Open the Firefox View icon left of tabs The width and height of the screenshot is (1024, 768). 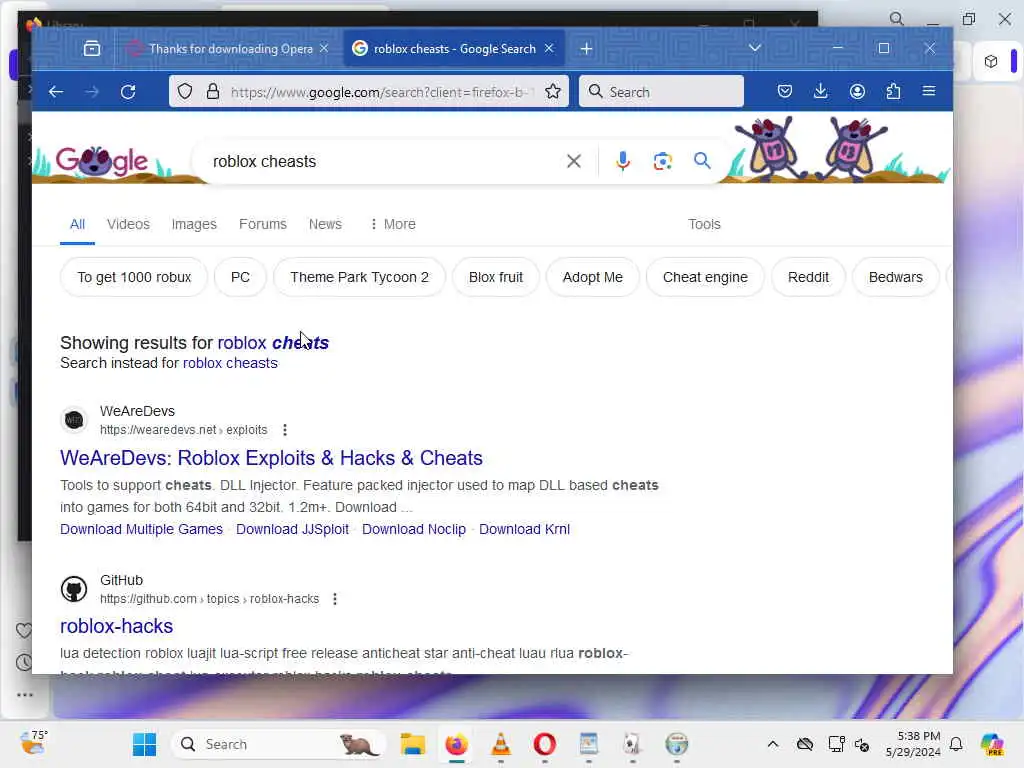[92, 48]
